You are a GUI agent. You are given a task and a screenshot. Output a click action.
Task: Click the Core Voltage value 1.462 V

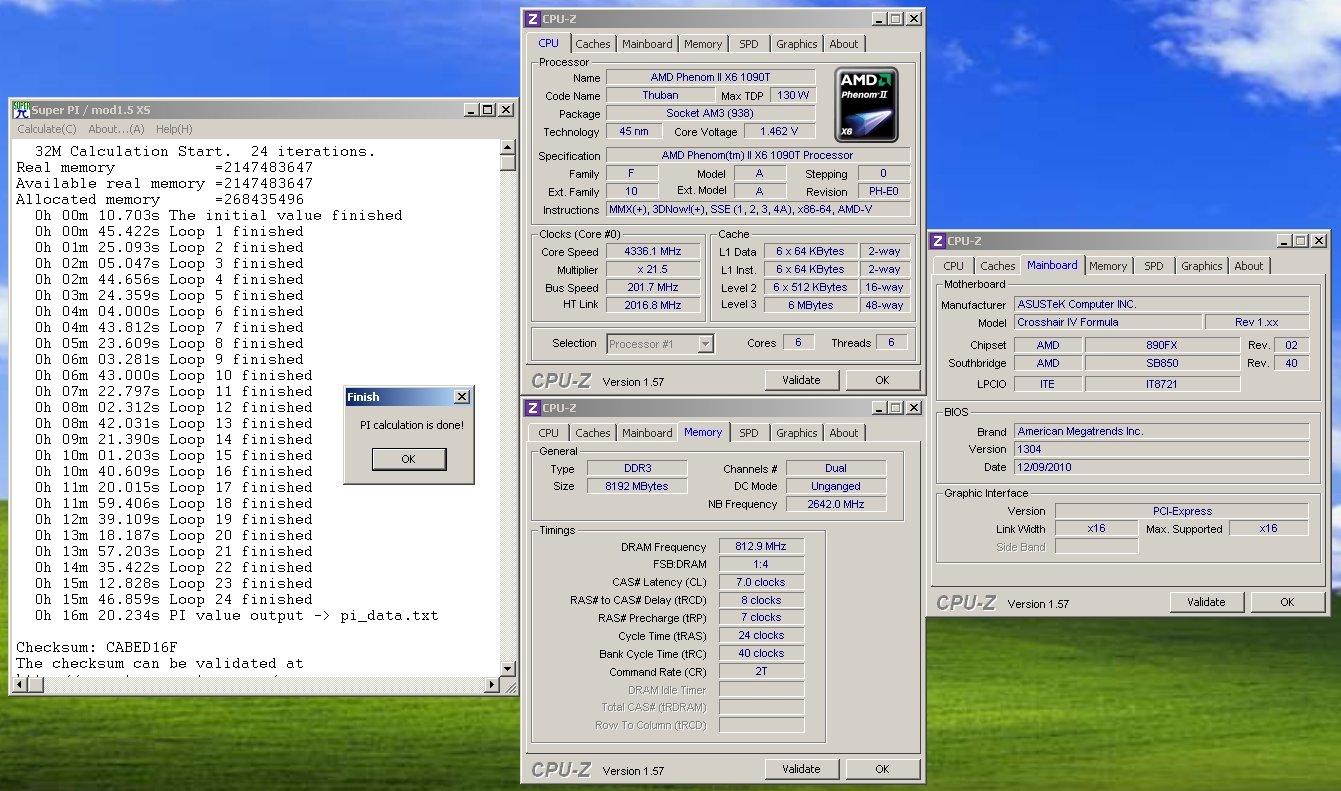coord(778,131)
